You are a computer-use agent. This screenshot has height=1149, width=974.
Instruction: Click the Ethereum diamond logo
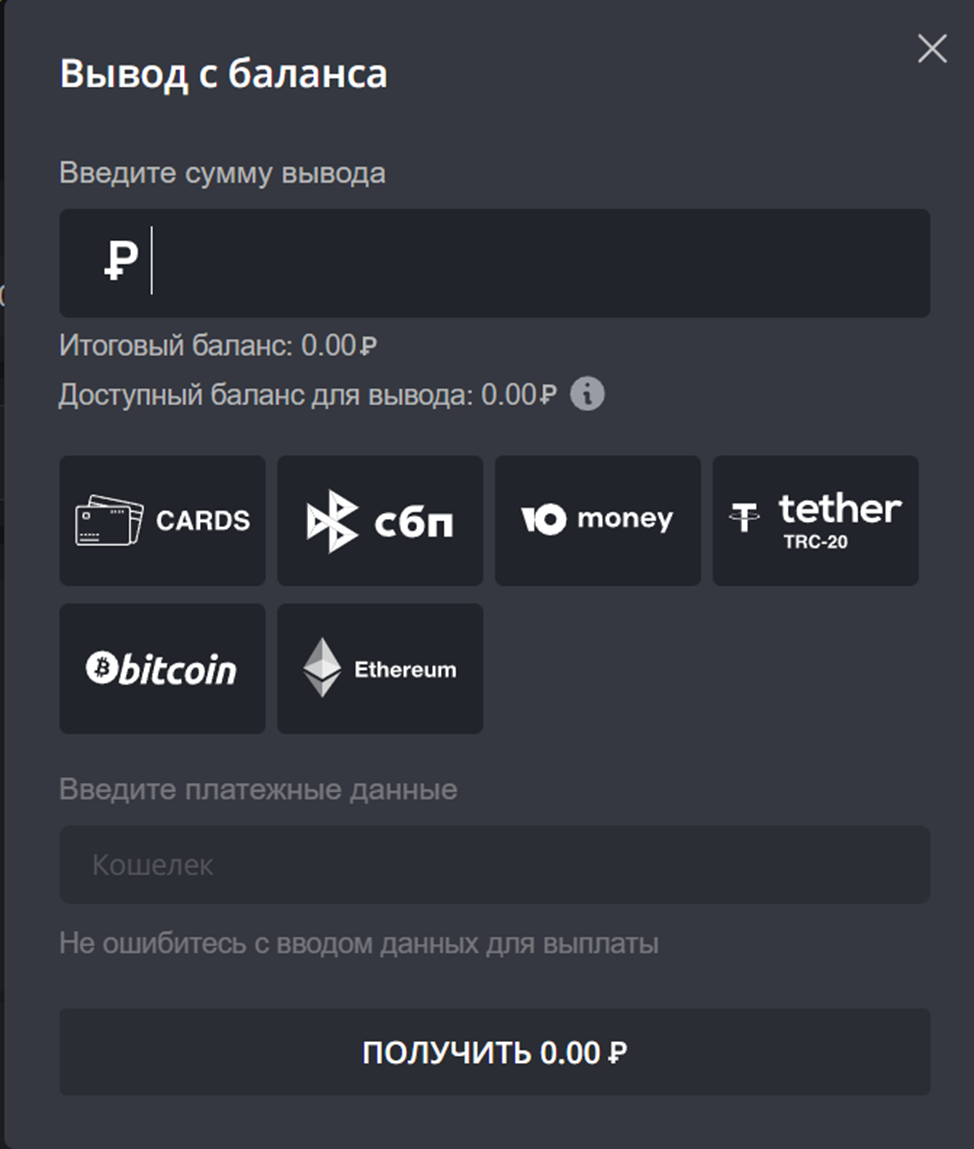pyautogui.click(x=322, y=668)
